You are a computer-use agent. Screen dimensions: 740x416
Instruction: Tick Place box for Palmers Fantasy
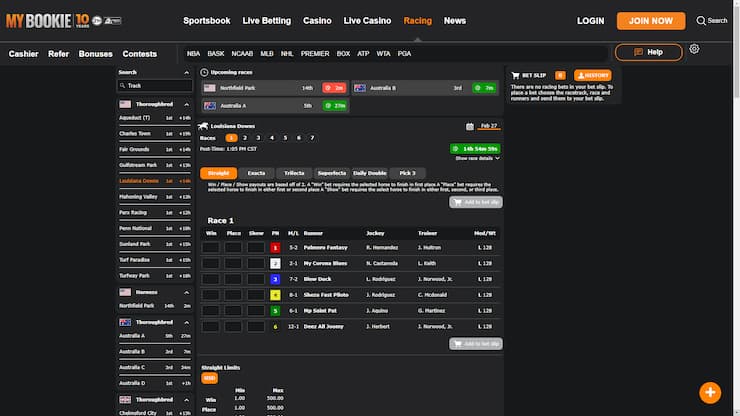[233, 247]
